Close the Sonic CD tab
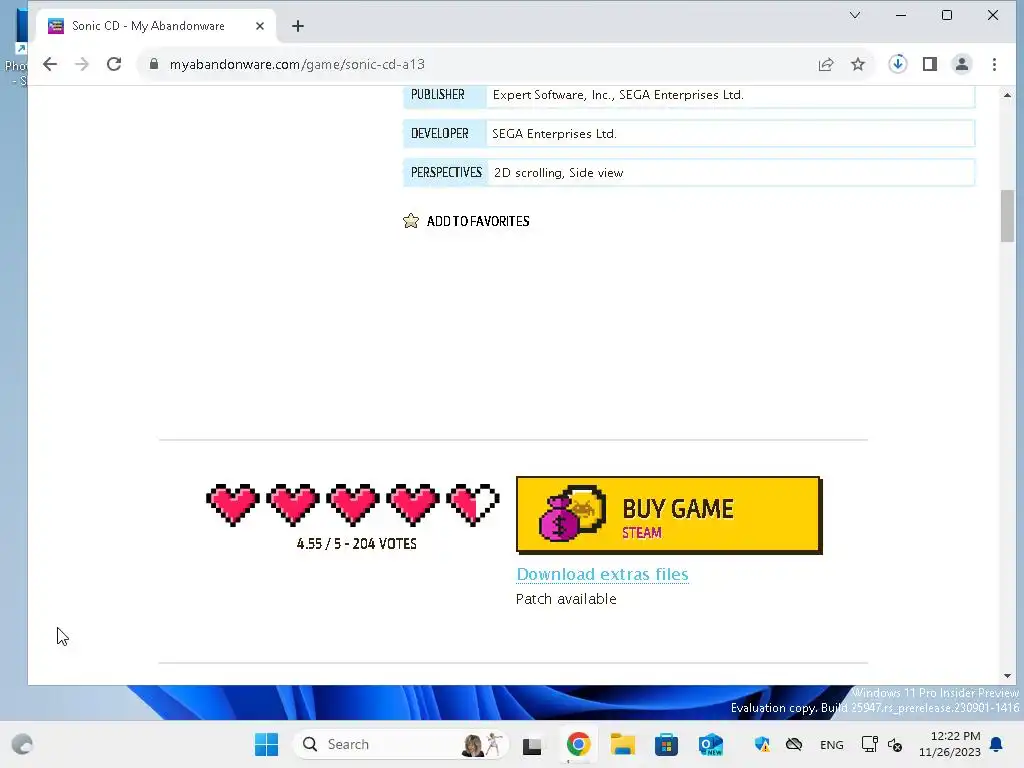 (260, 26)
